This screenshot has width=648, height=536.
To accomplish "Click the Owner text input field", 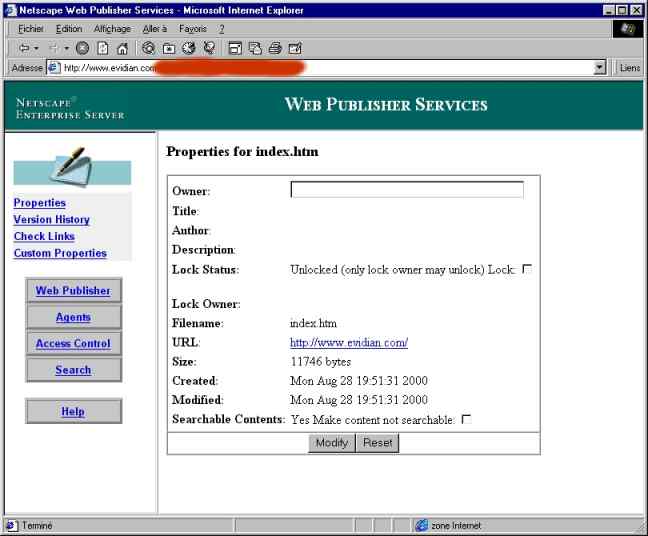I will pyautogui.click(x=407, y=190).
